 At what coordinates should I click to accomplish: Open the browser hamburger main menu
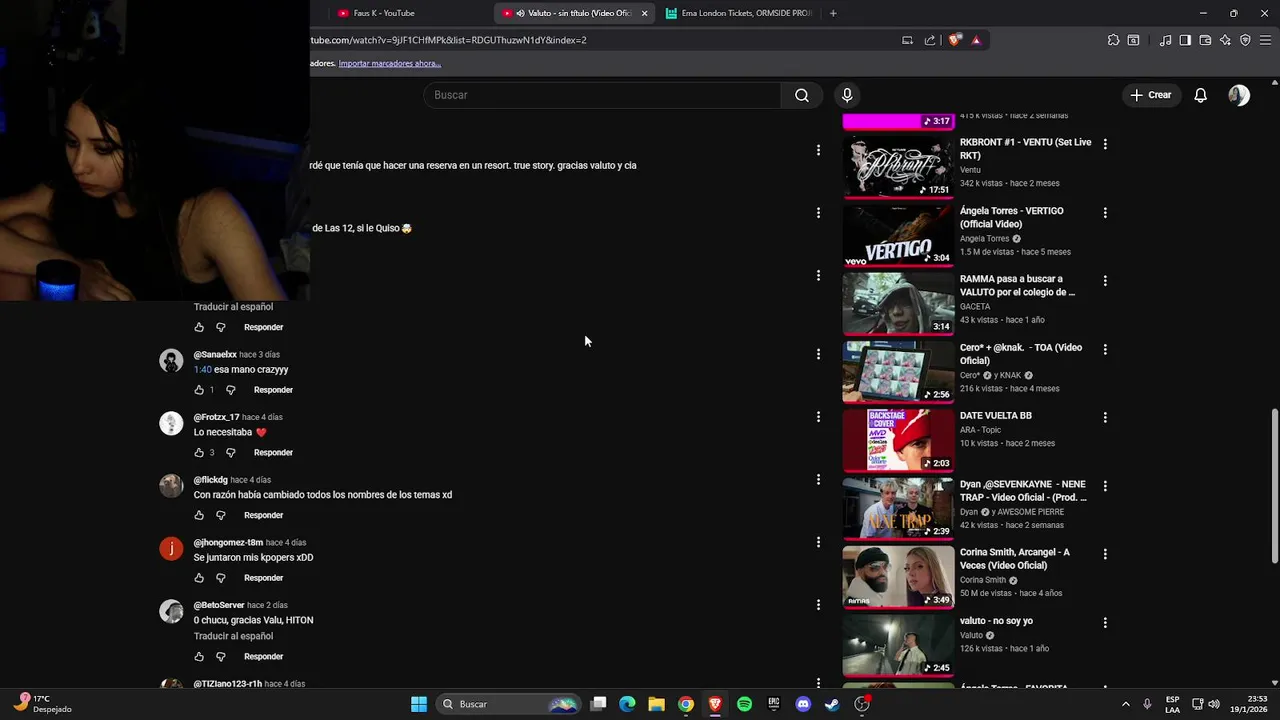click(x=1265, y=40)
